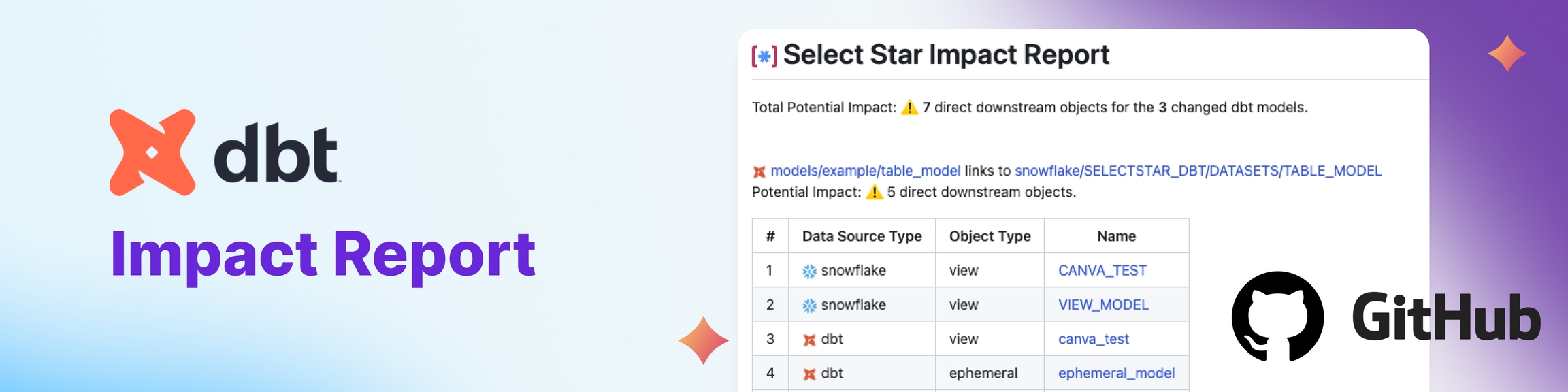This screenshot has height=392, width=1568.
Task: Open the ephemeral_model link
Action: click(1116, 373)
